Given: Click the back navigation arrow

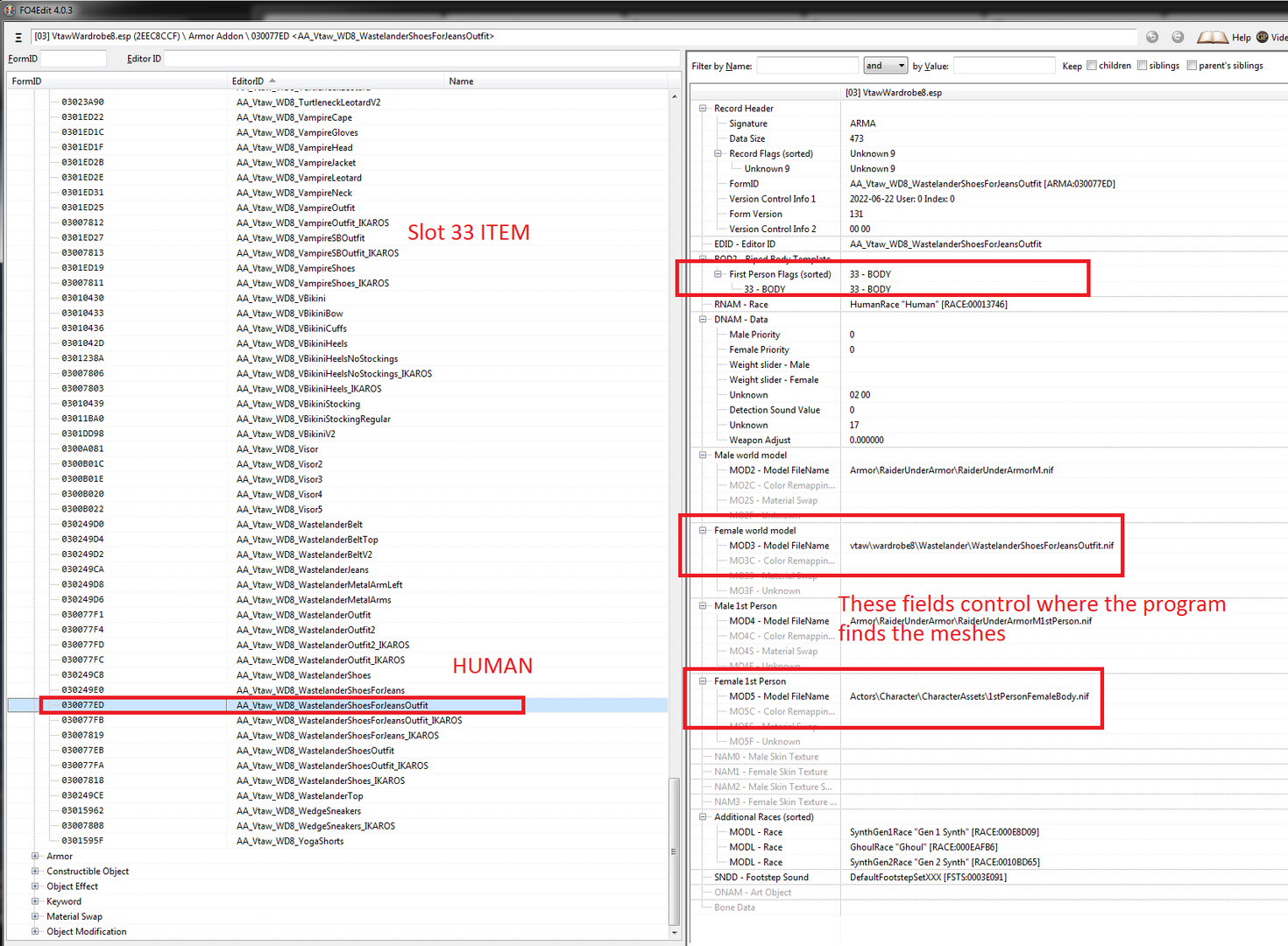Looking at the screenshot, I should tap(1152, 37).
